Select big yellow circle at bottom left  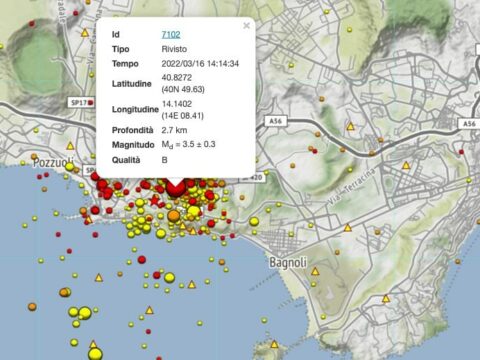point(95,354)
